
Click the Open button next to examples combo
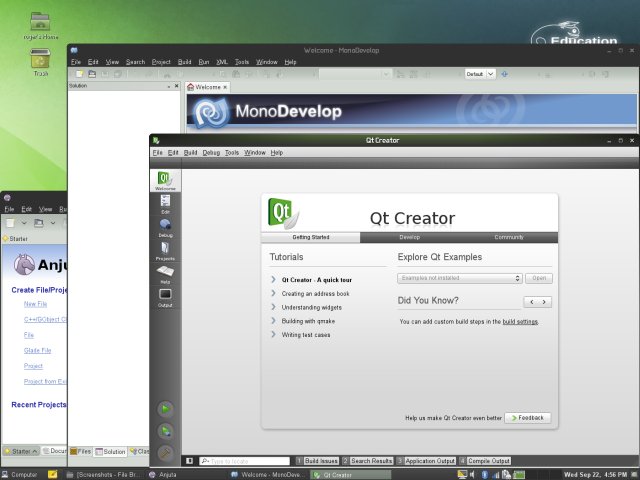point(539,278)
